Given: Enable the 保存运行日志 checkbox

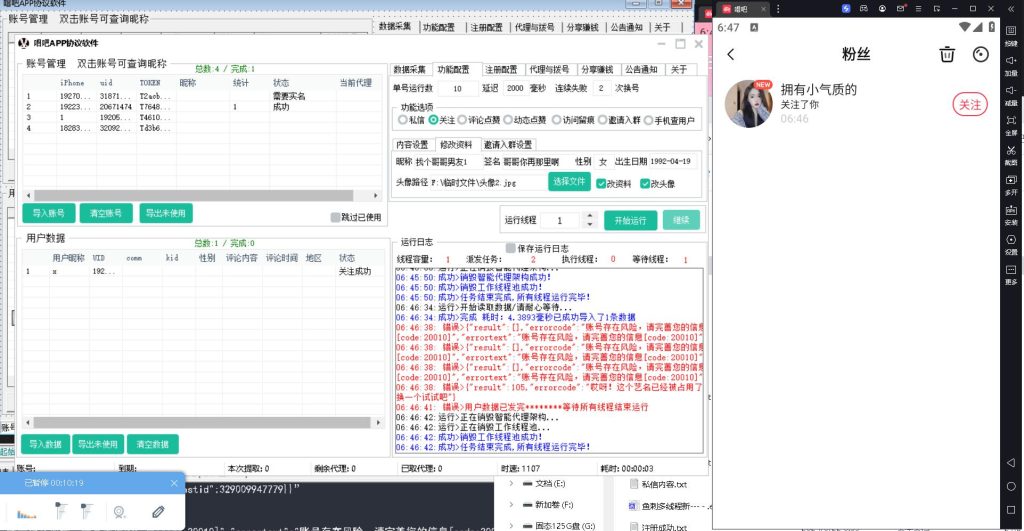Looking at the screenshot, I should coord(511,248).
